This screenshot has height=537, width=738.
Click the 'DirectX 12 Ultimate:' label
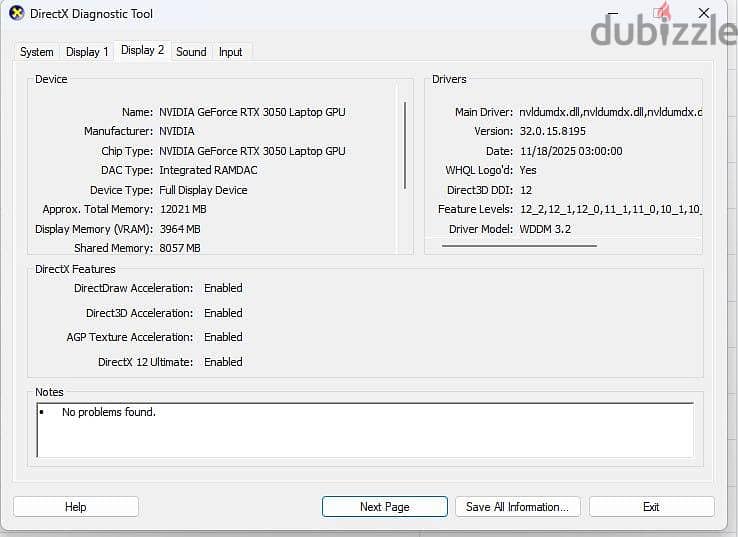click(x=145, y=362)
